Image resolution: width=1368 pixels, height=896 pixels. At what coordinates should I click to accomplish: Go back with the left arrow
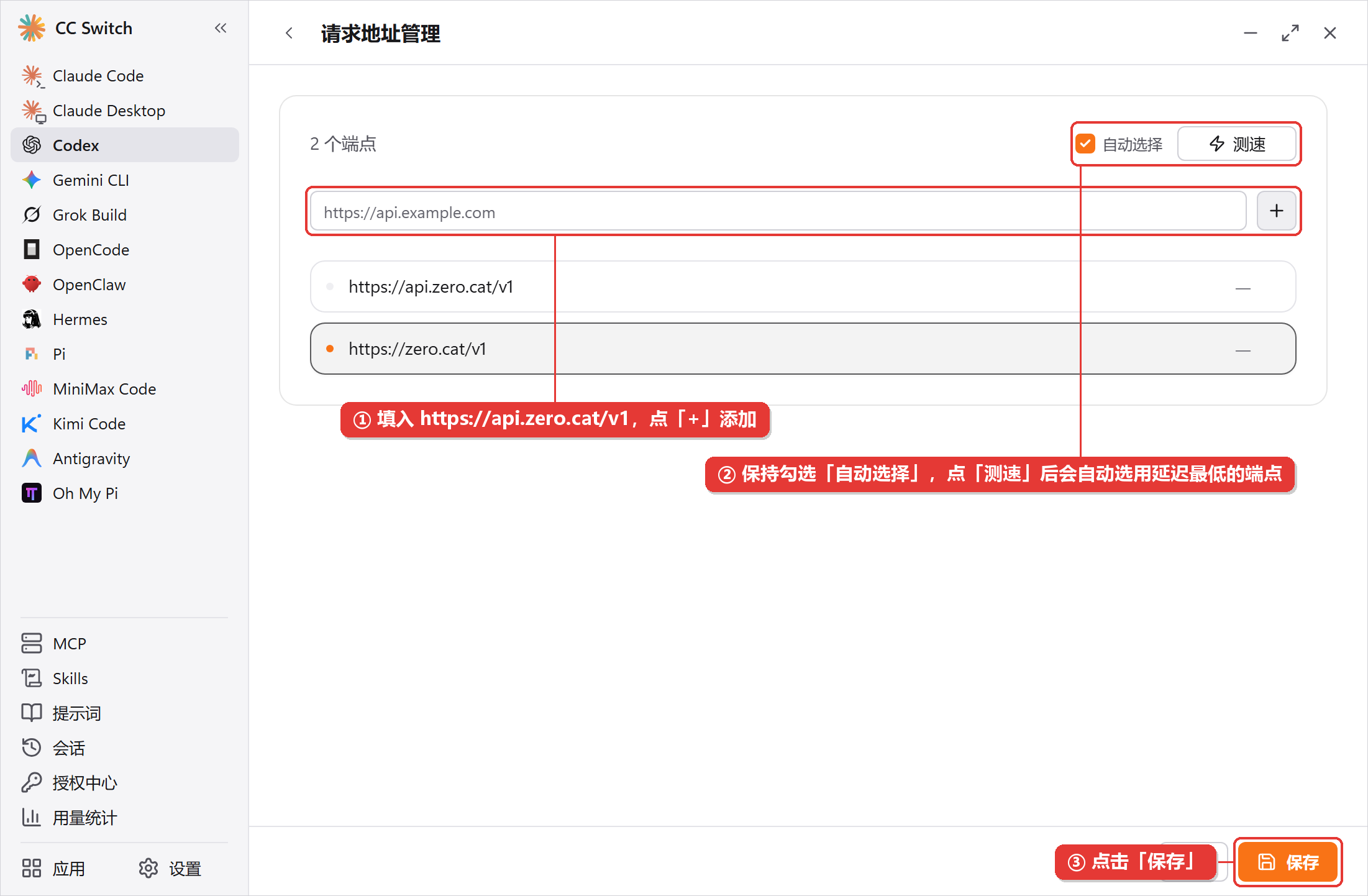coord(289,33)
